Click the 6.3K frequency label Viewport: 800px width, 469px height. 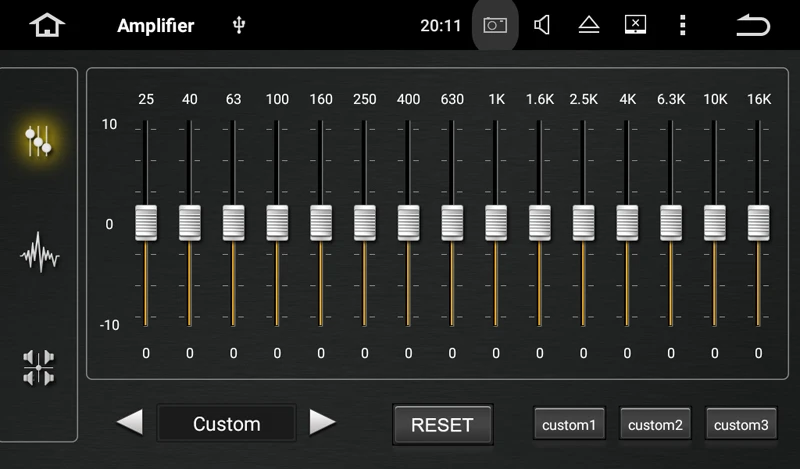coord(671,99)
